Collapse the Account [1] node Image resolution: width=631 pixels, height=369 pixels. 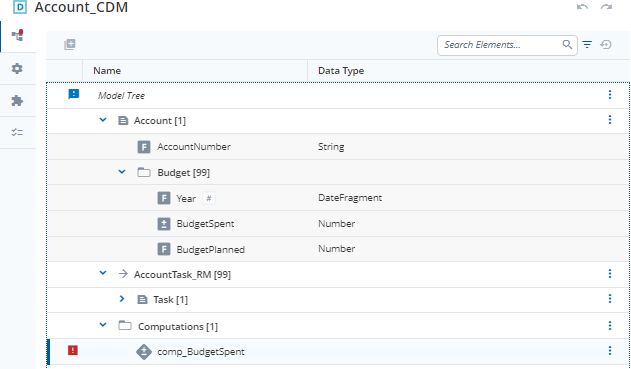click(103, 120)
